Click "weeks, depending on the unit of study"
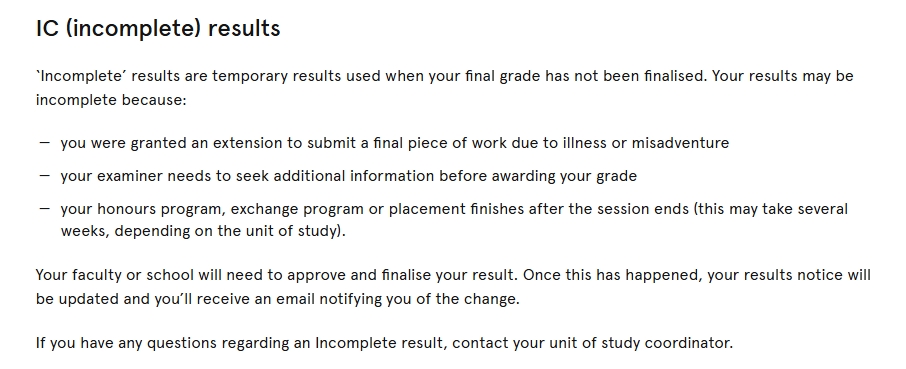906x369 pixels. click(198, 231)
